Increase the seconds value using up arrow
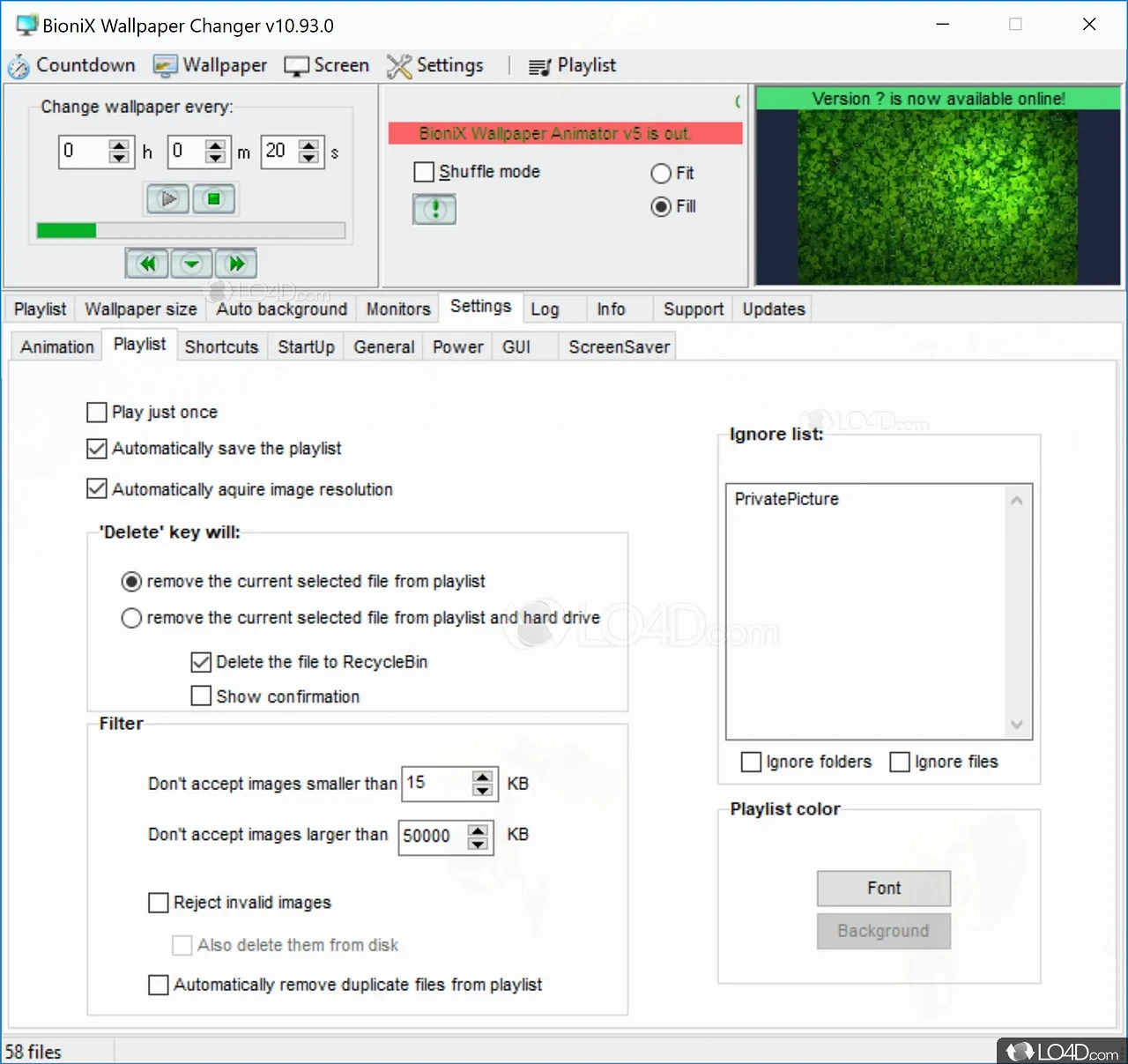 308,145
